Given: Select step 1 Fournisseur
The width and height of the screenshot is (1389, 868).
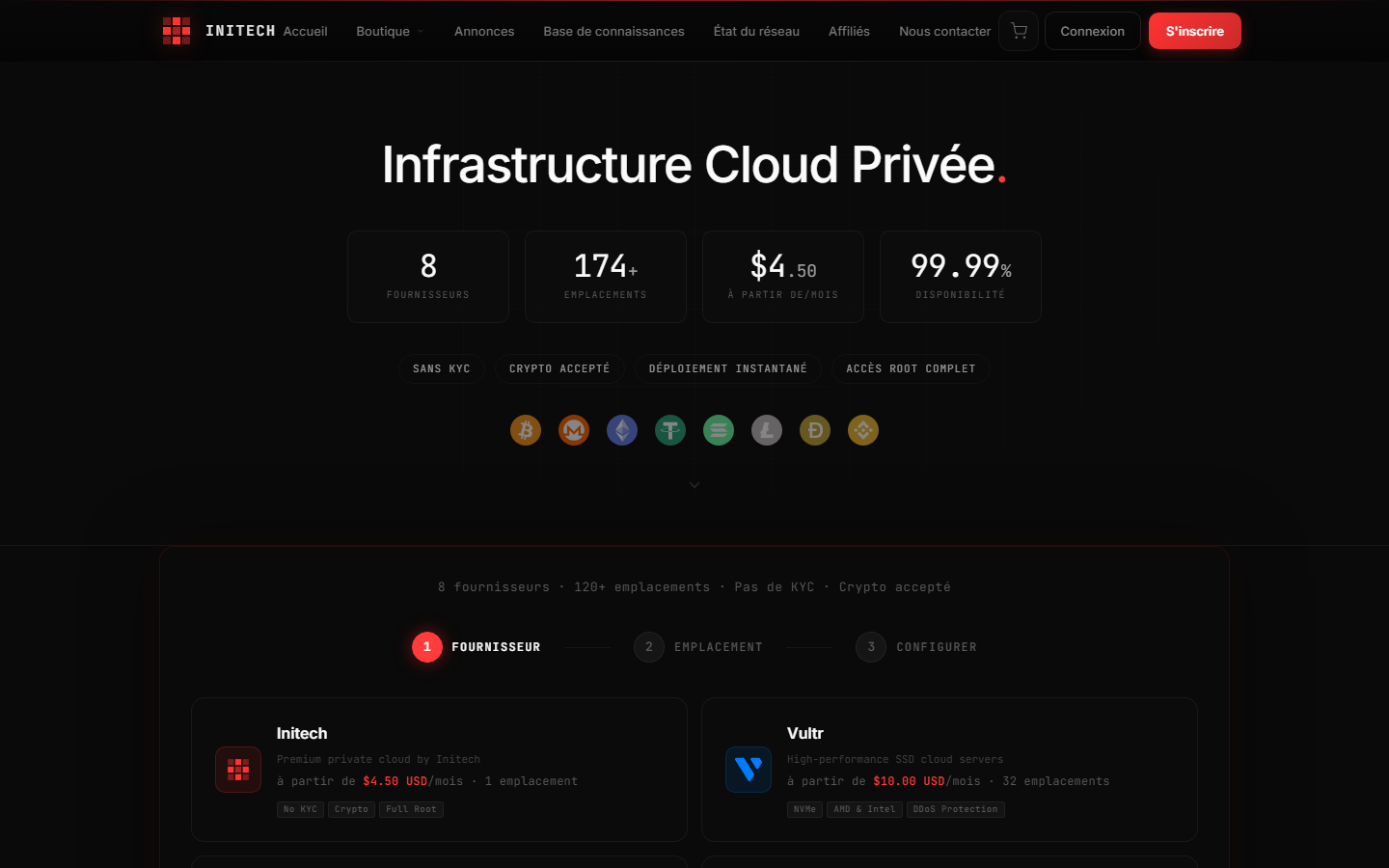Looking at the screenshot, I should (x=477, y=647).
